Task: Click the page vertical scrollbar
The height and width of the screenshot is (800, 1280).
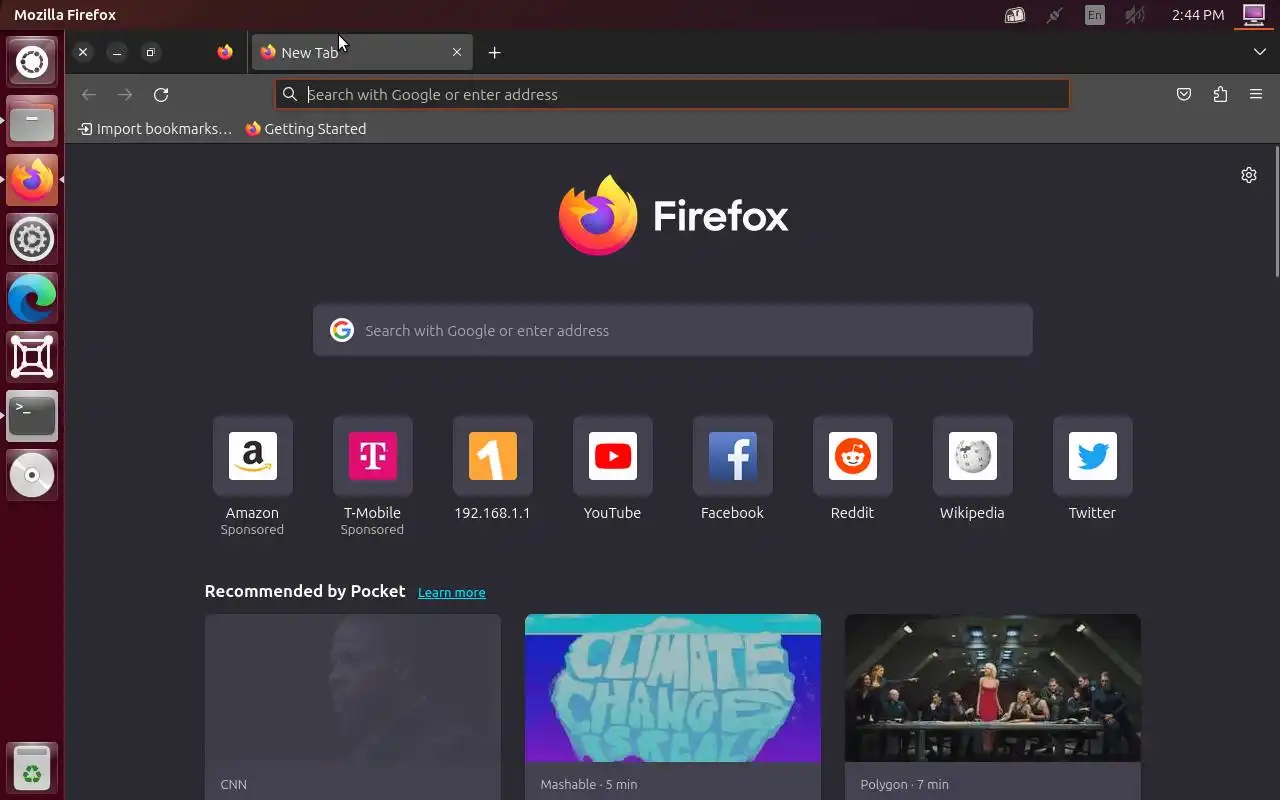Action: tap(1276, 212)
